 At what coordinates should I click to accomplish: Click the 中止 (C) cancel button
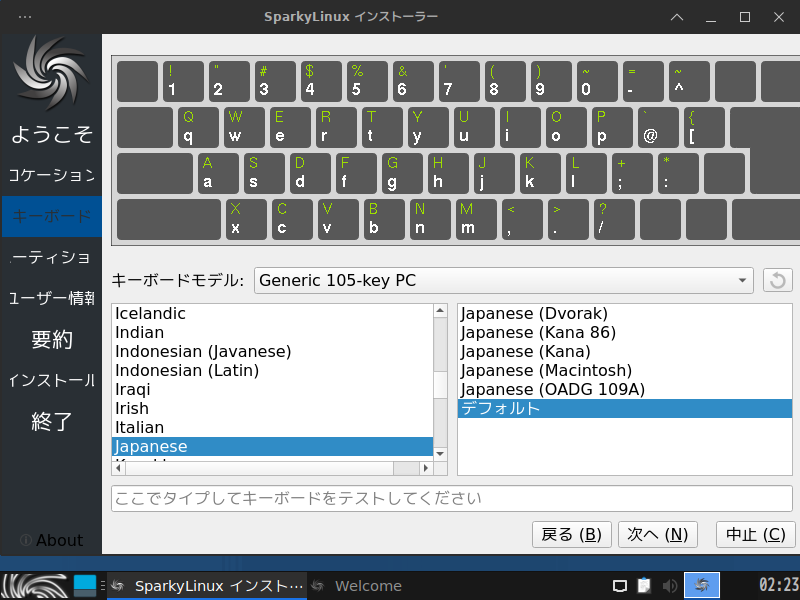tap(756, 534)
